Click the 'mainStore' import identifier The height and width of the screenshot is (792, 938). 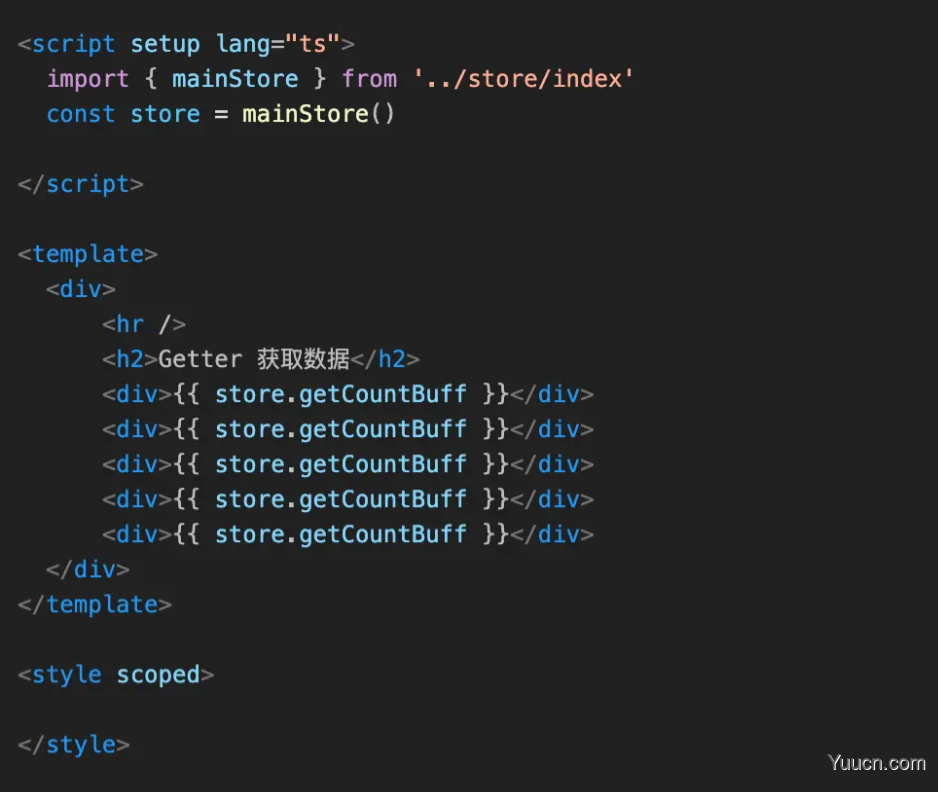pos(235,79)
